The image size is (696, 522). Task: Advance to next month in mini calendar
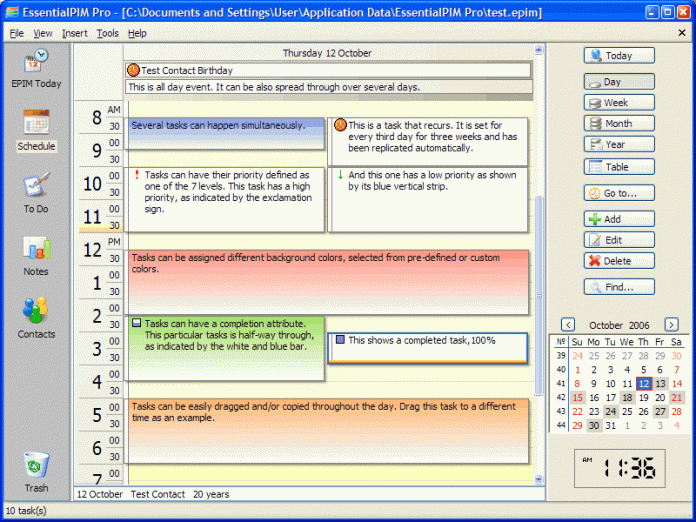tap(672, 325)
